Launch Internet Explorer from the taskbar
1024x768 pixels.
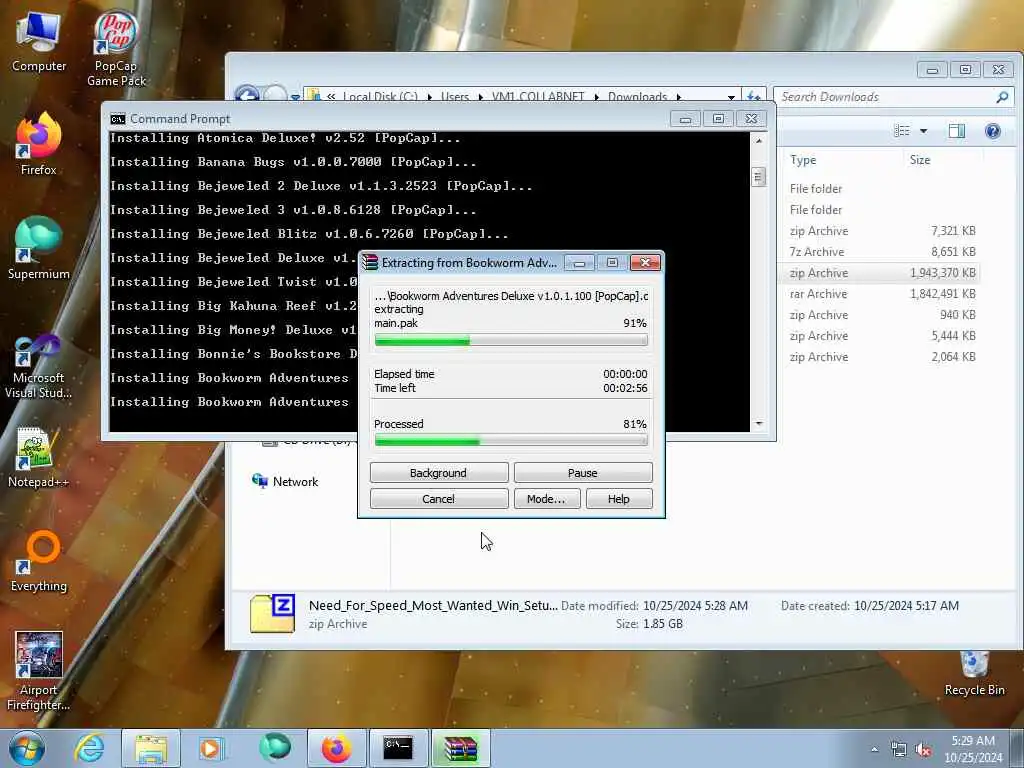click(x=89, y=748)
